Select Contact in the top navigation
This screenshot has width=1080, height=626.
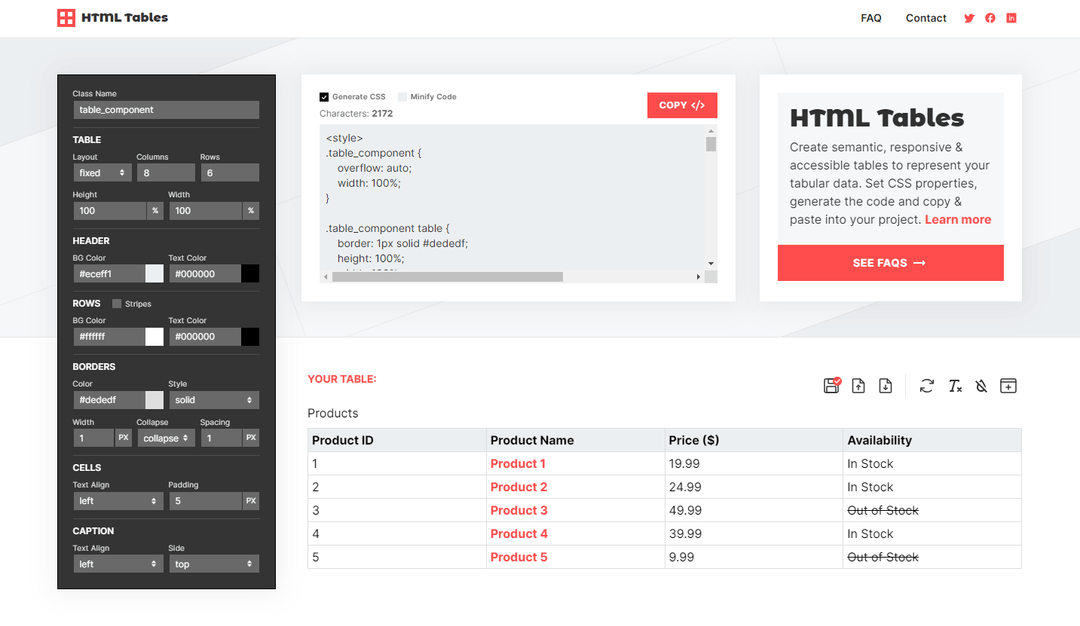point(925,17)
